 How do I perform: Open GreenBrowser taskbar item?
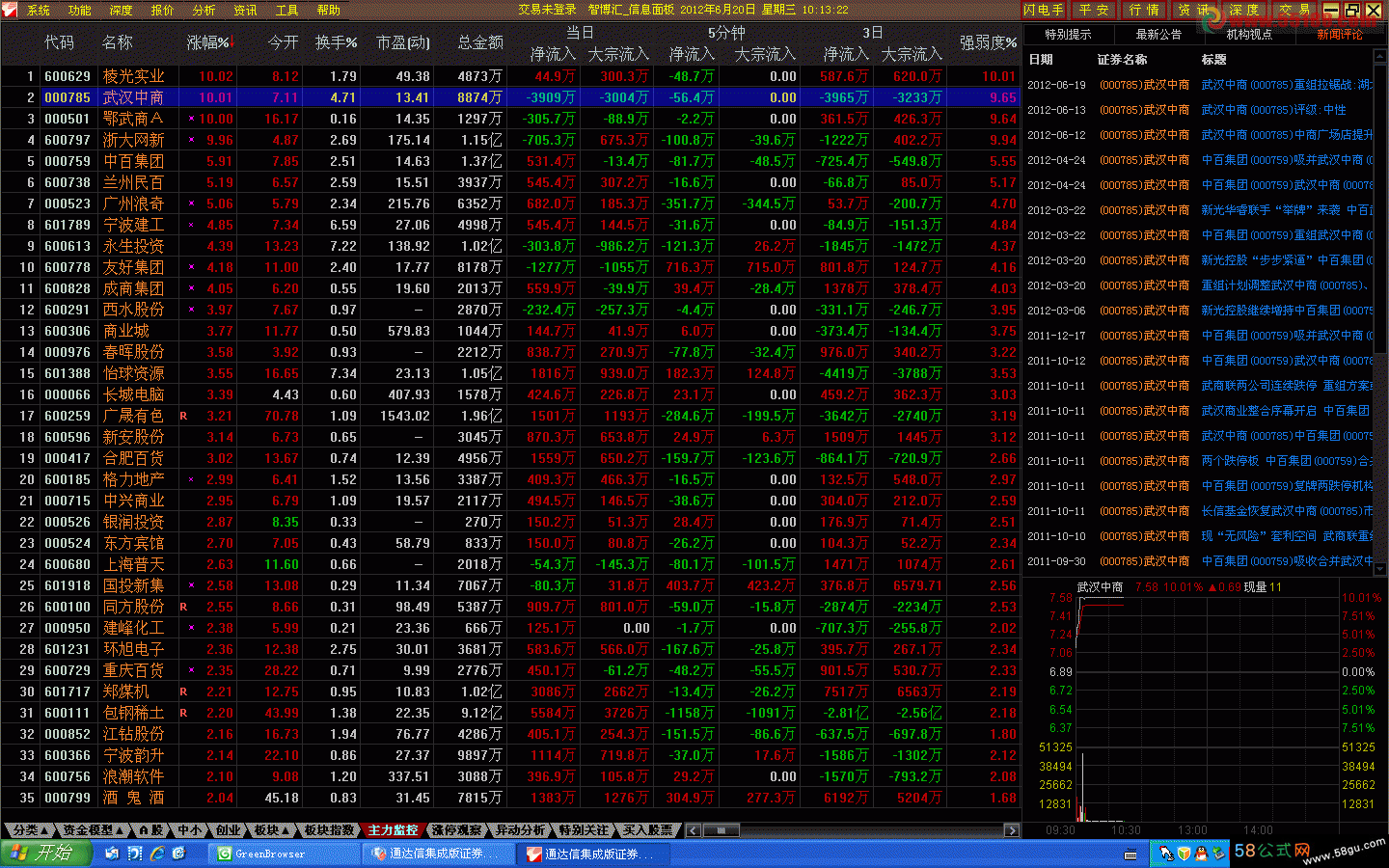[x=285, y=854]
